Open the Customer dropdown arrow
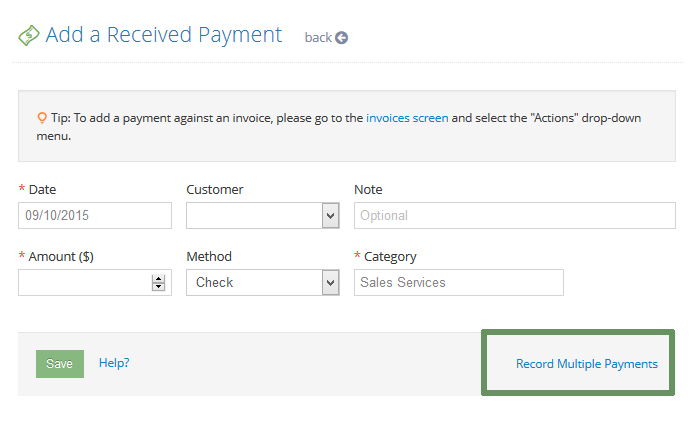This screenshot has height=421, width=697. click(330, 216)
